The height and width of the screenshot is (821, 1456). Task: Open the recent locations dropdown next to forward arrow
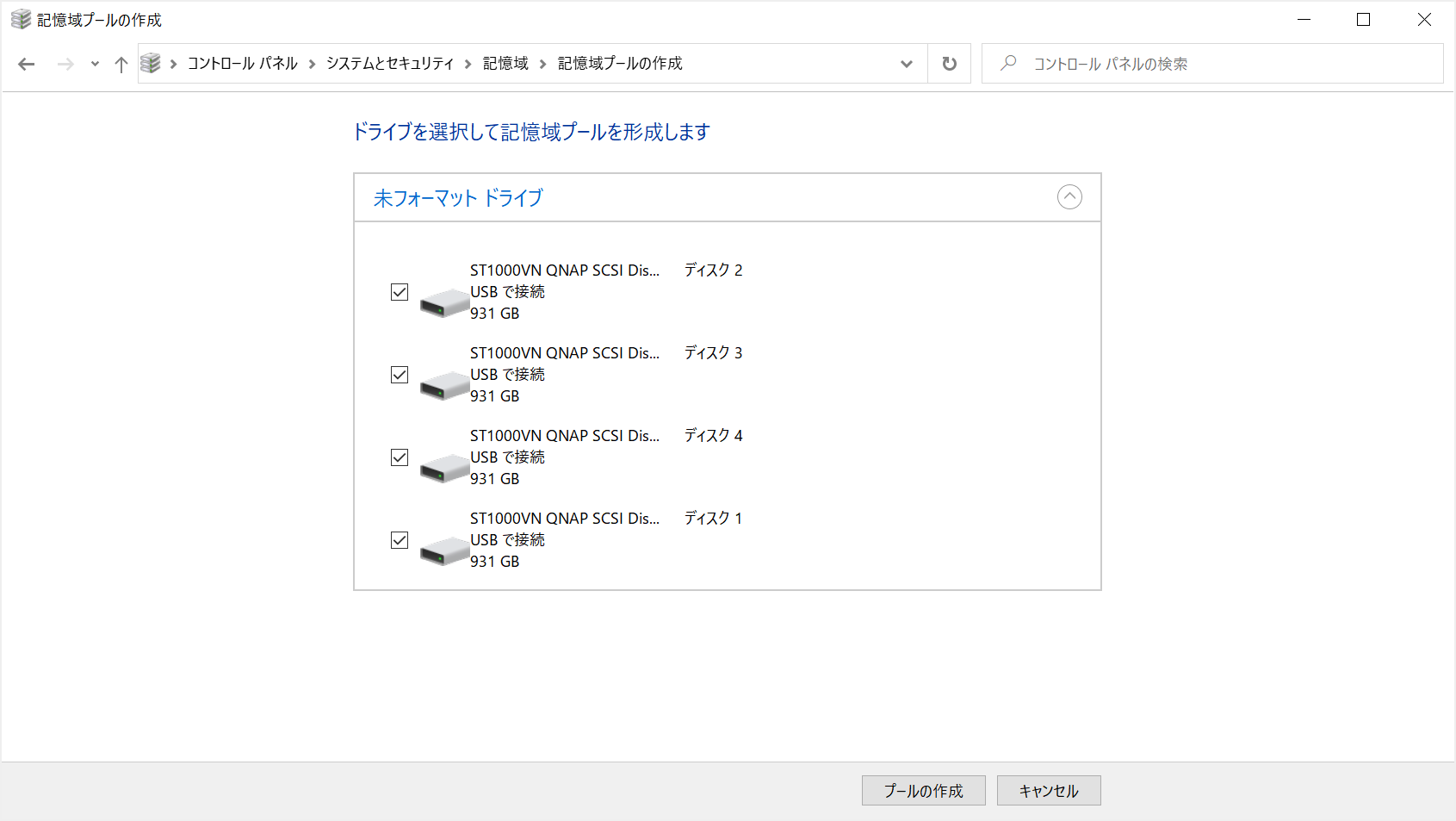[94, 63]
